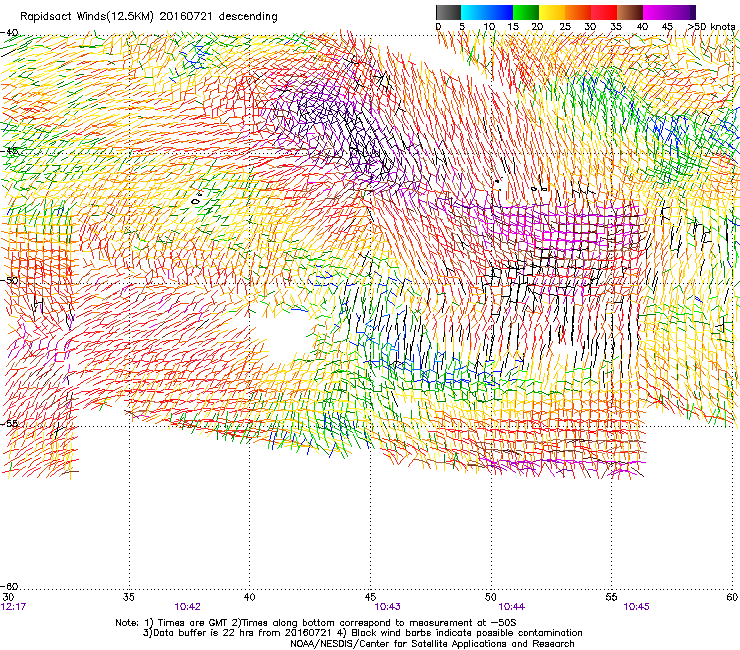
Task: Click the purple time label '10:43'
Action: [x=387, y=607]
